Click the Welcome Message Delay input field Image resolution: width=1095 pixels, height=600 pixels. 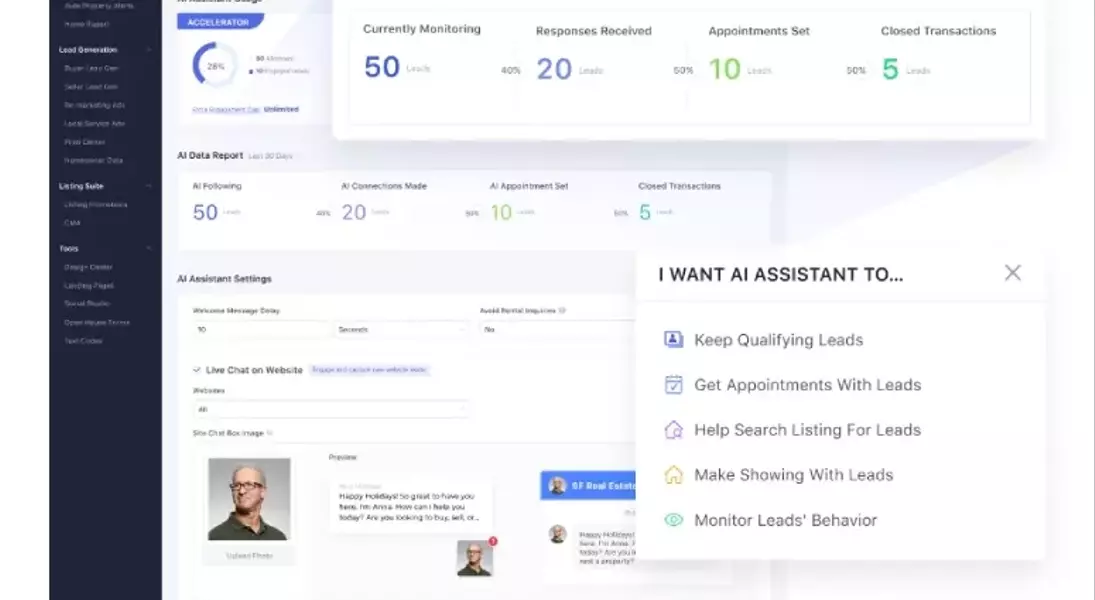(x=260, y=329)
